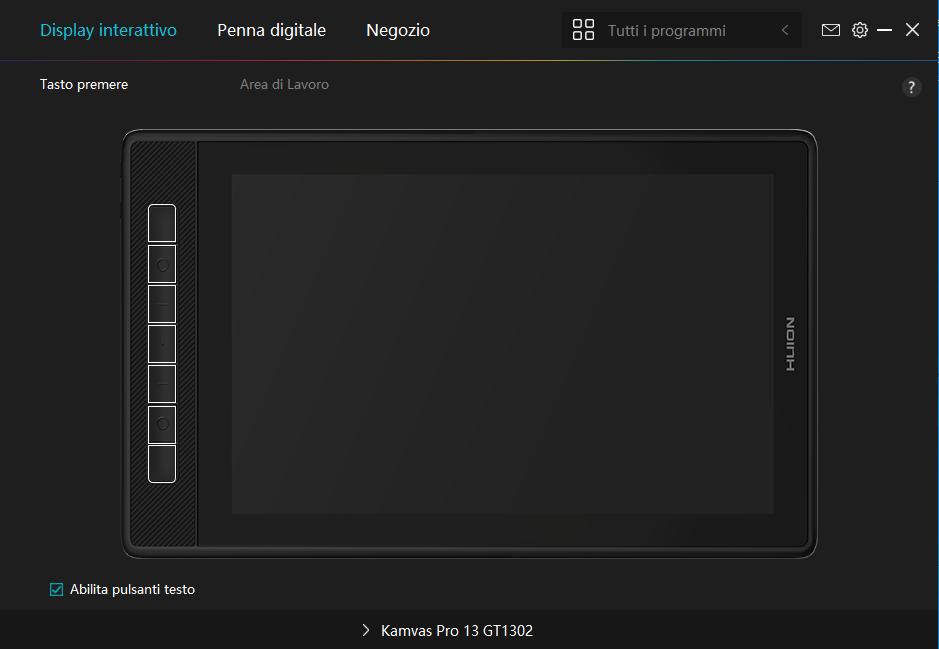Select the Tasto premere subtab

click(x=84, y=85)
